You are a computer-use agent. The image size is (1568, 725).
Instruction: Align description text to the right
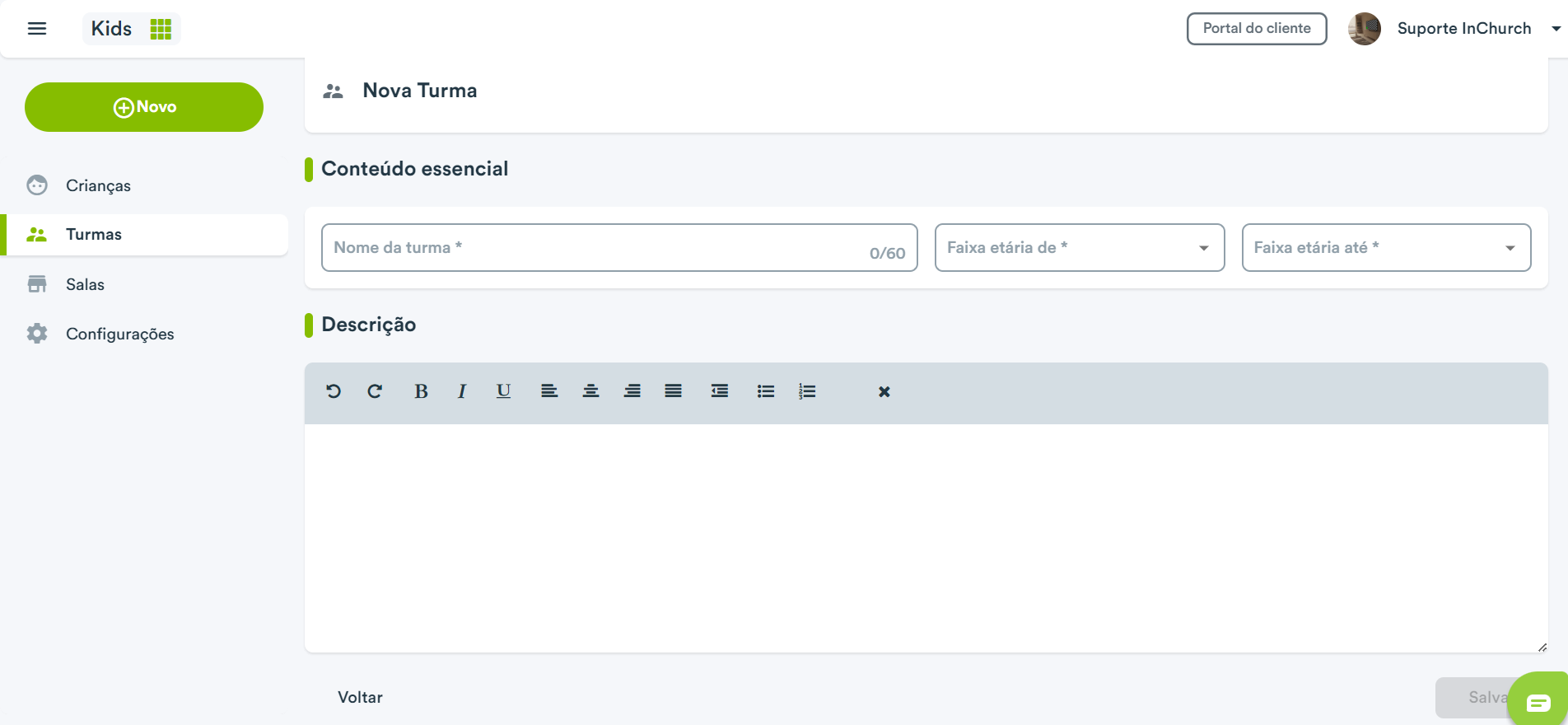[632, 391]
